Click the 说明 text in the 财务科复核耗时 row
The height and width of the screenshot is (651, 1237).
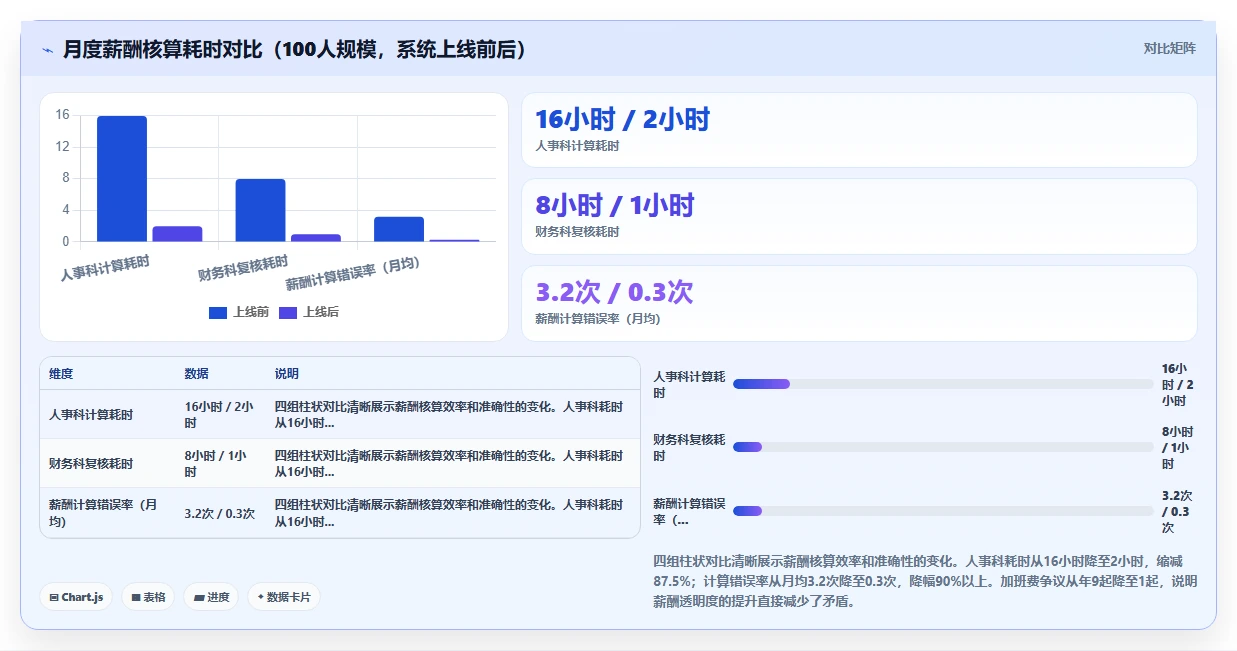449,464
